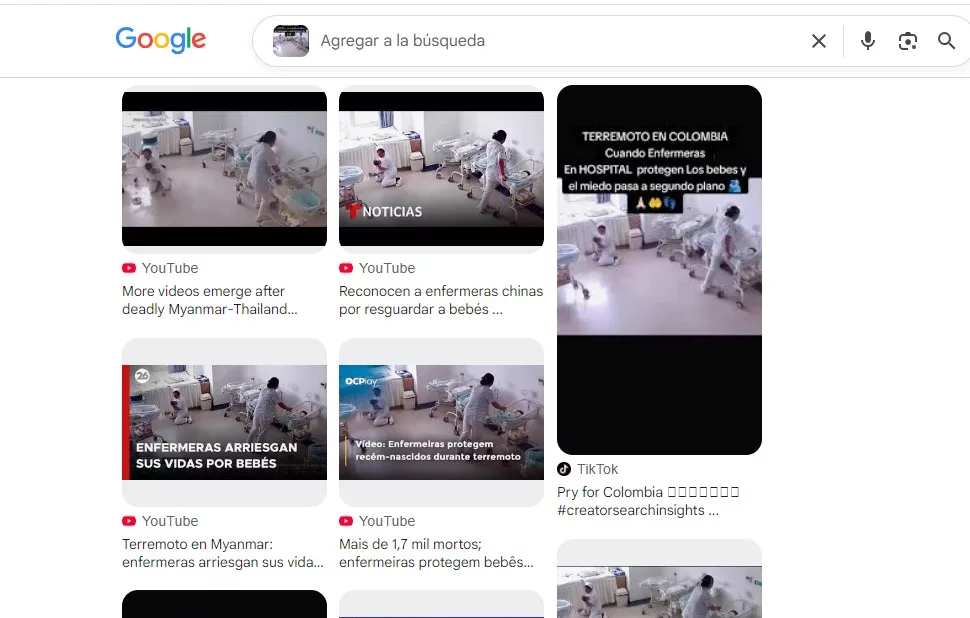Open the 'Terremoto en Colombia' TikTok thumbnail
This screenshot has height=618, width=970.
[x=659, y=270]
